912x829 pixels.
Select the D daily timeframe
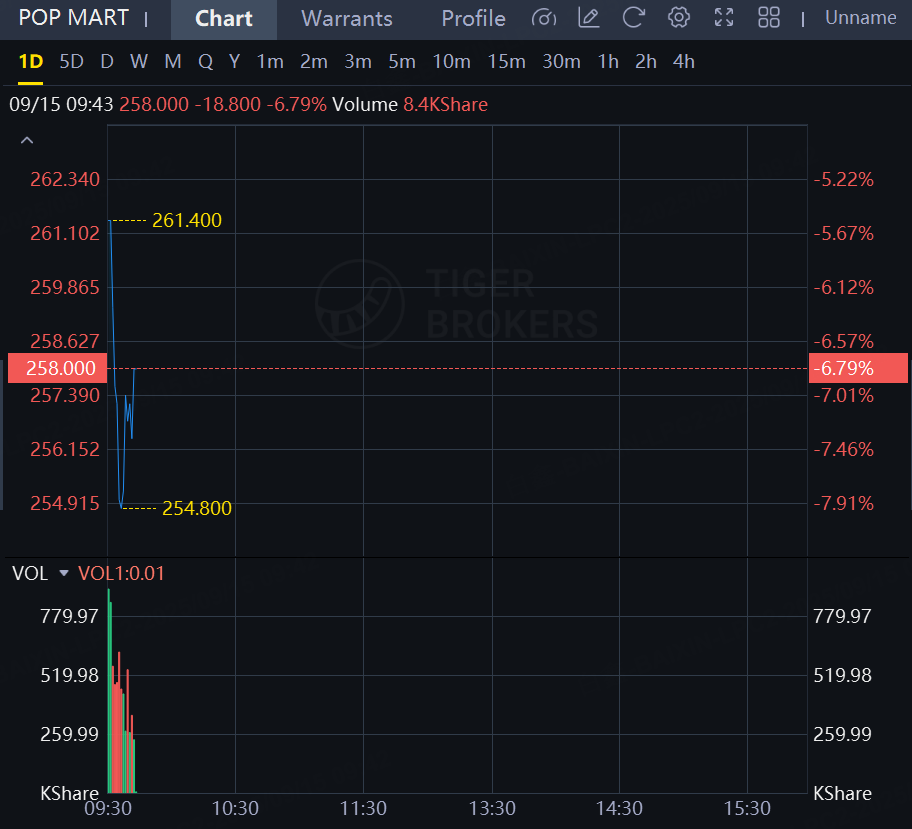click(x=107, y=62)
